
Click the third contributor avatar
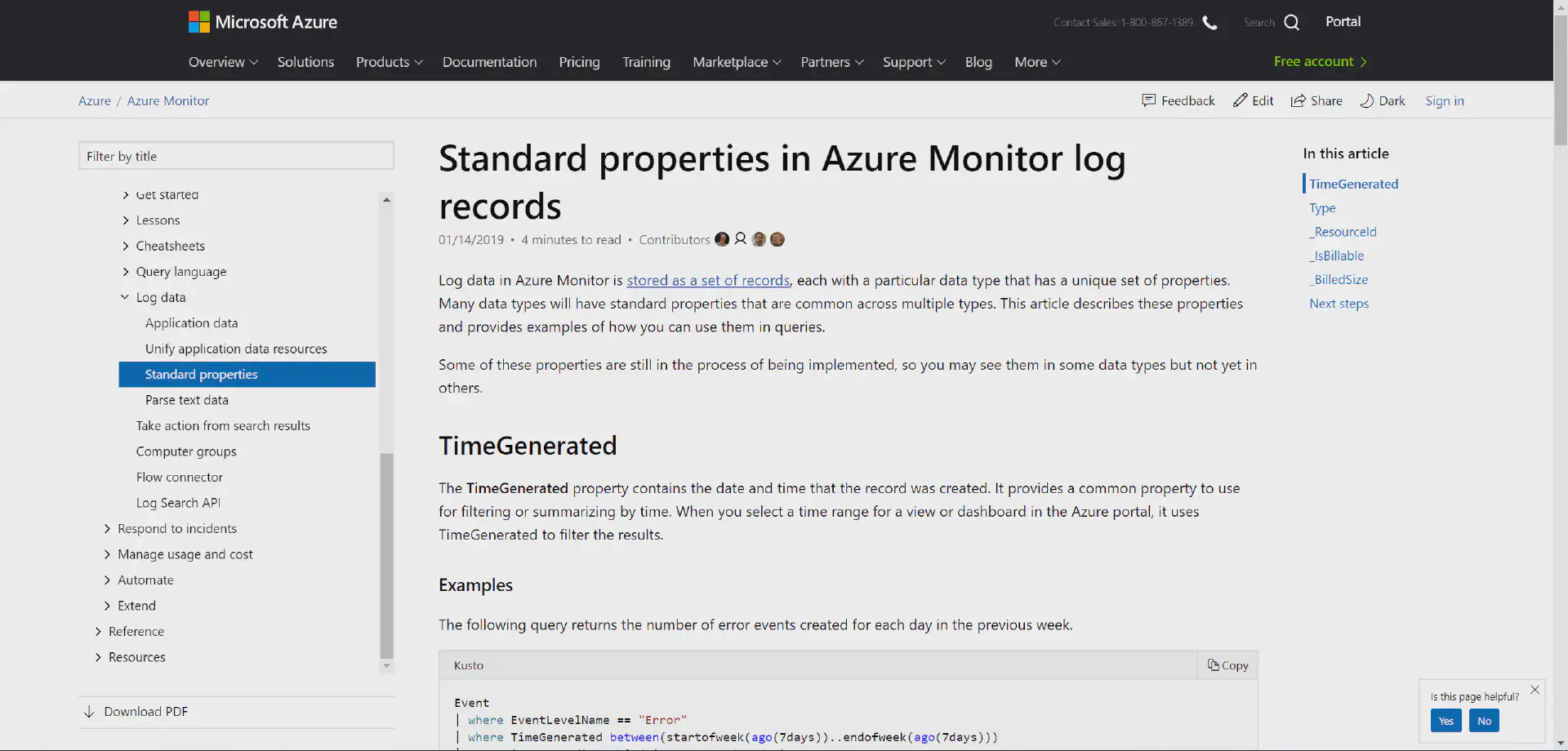click(x=759, y=239)
